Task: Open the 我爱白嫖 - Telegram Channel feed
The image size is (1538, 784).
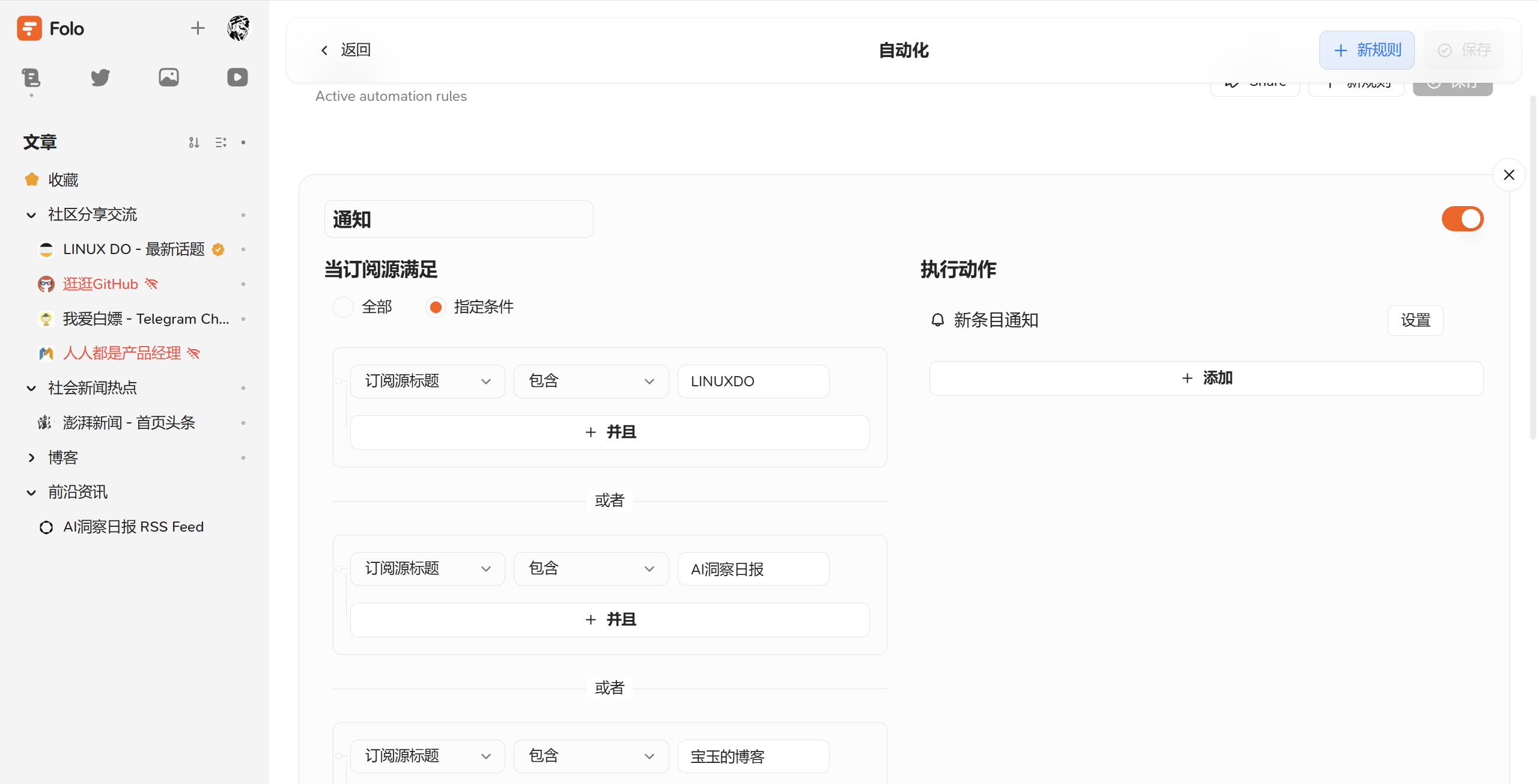Action: (x=146, y=319)
